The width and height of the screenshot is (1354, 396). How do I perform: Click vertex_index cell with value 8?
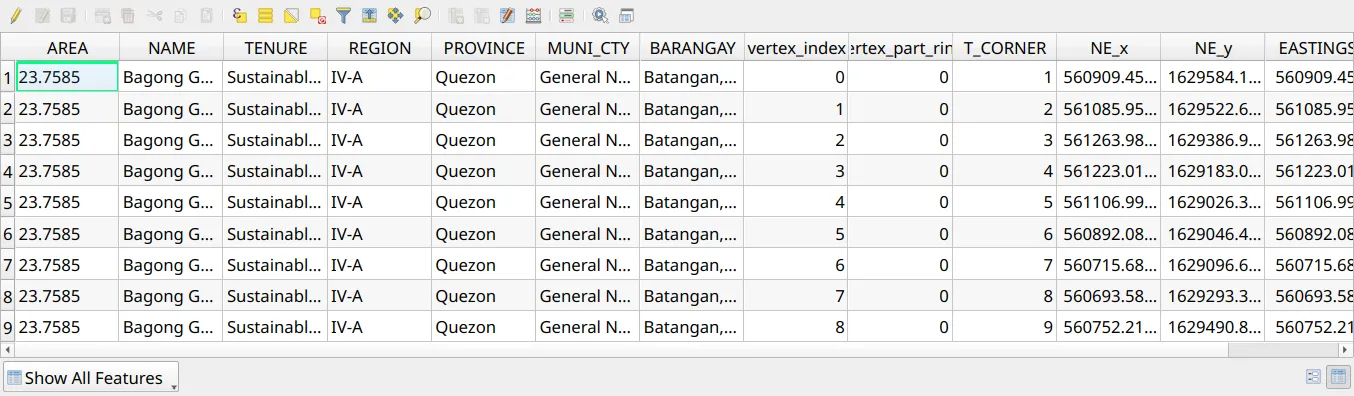(x=796, y=327)
